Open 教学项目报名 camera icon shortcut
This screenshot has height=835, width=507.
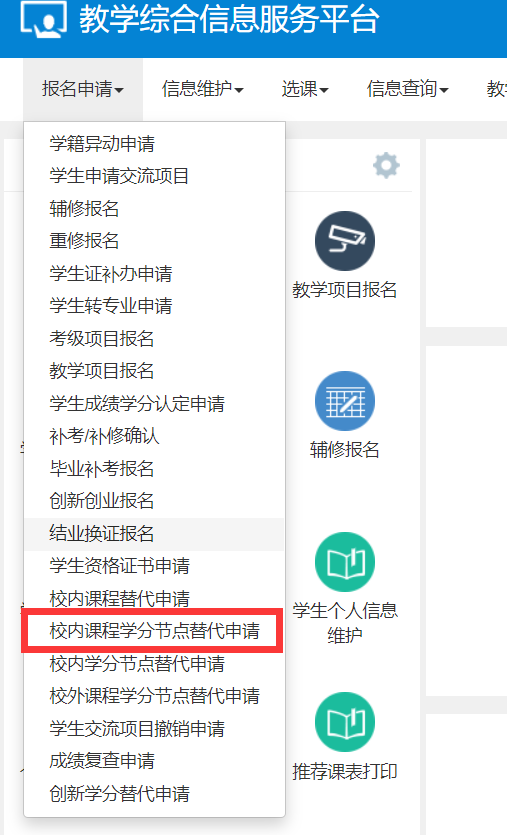pos(345,241)
